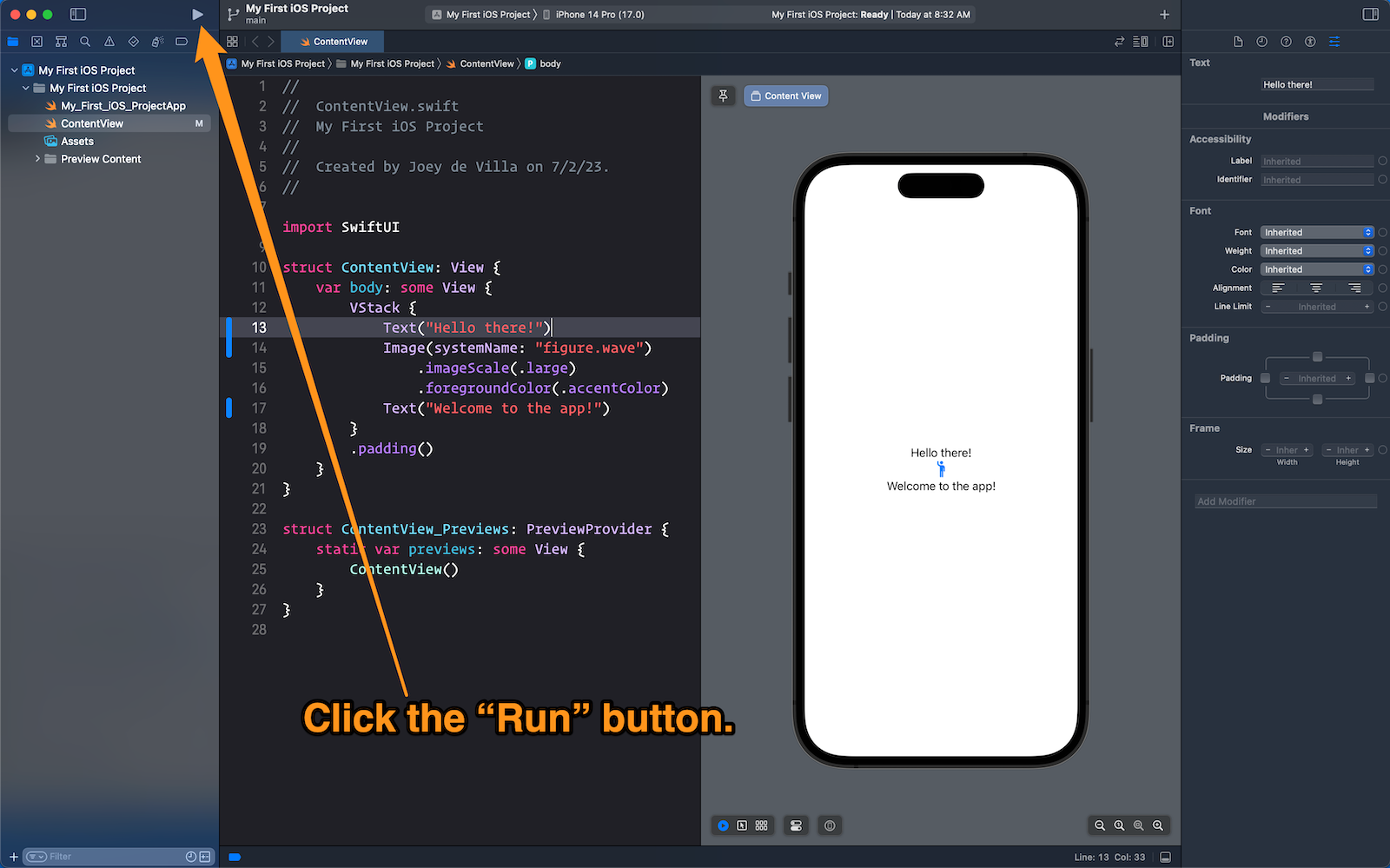Viewport: 1390px width, 868px height.
Task: Click the Accessibility Identifier field
Action: (x=1317, y=180)
